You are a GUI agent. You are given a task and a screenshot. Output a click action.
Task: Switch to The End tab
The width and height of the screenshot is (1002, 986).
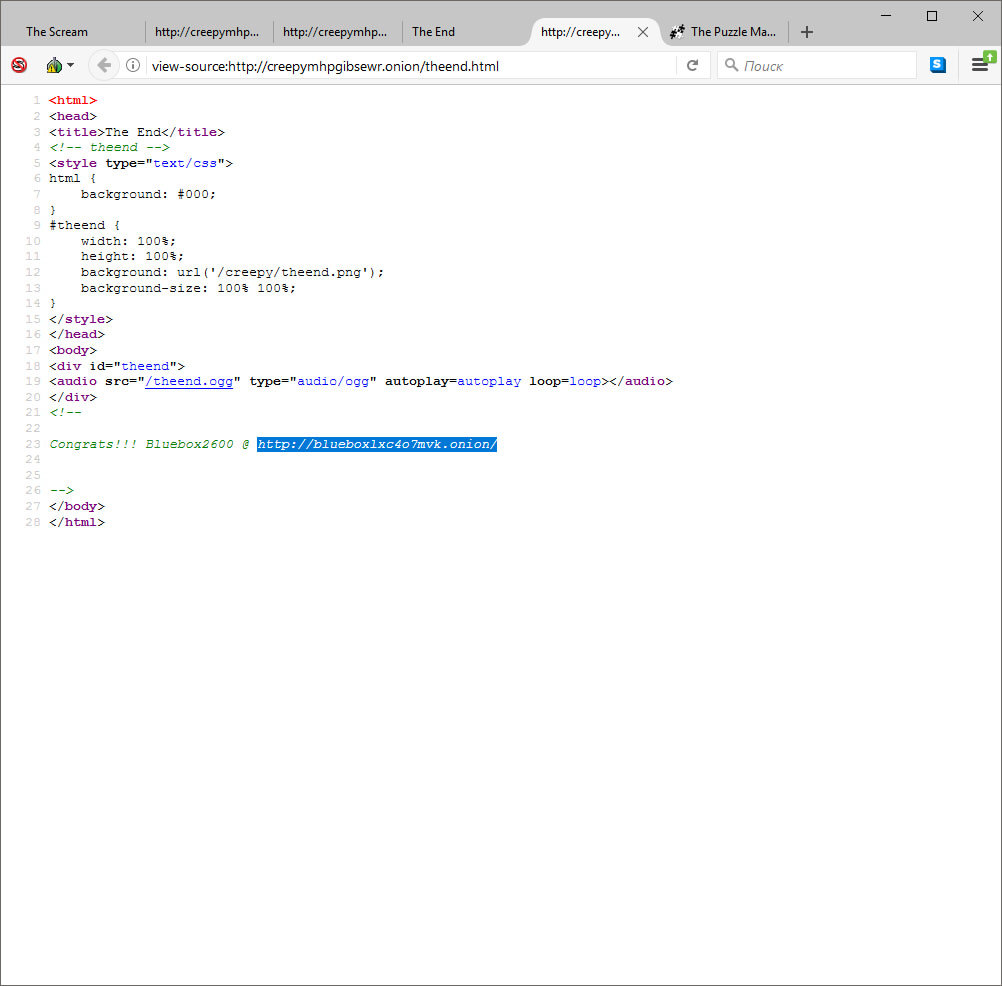(433, 32)
